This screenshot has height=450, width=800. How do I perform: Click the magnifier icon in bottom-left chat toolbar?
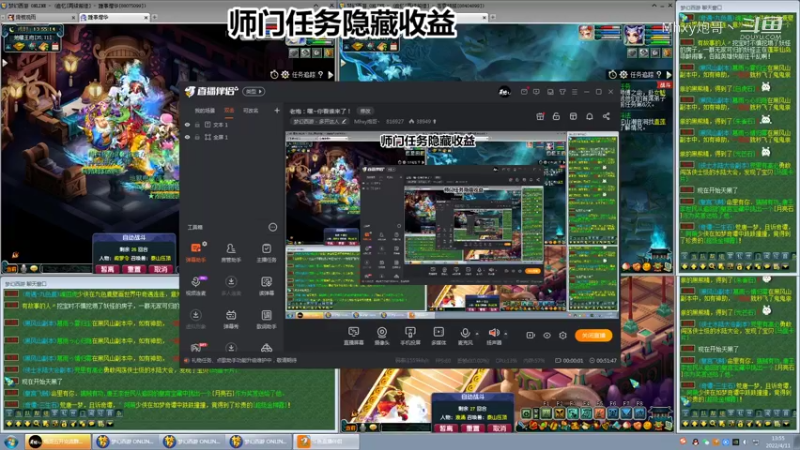point(37,423)
